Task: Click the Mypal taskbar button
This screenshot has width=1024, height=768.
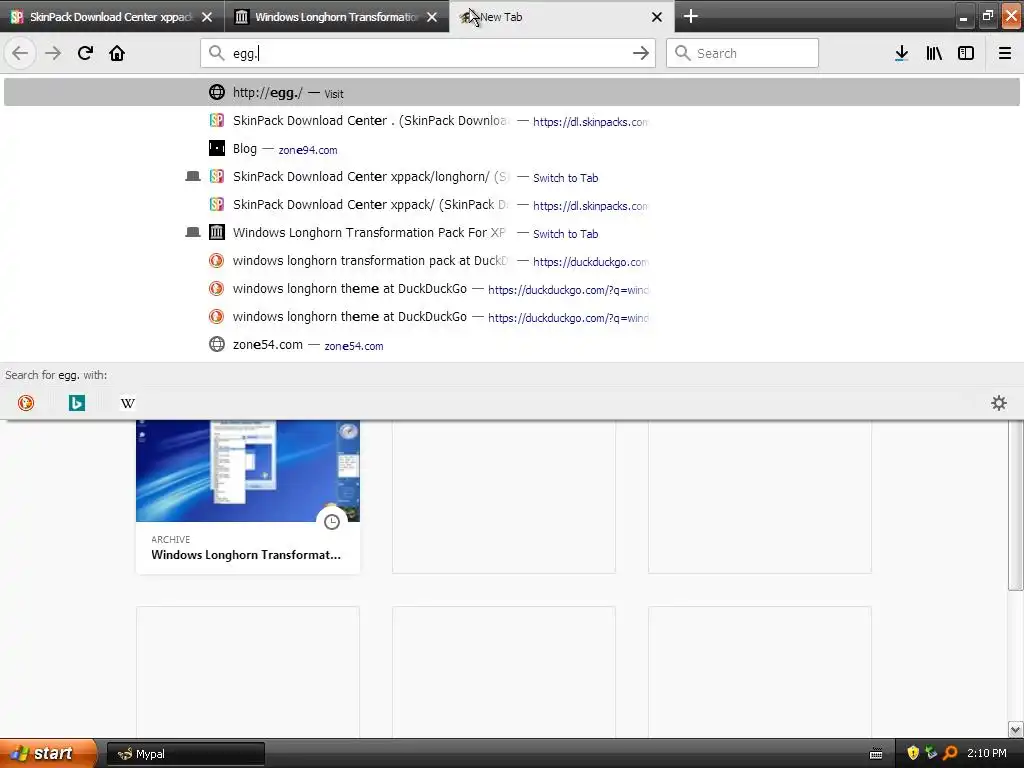Action: (x=185, y=754)
